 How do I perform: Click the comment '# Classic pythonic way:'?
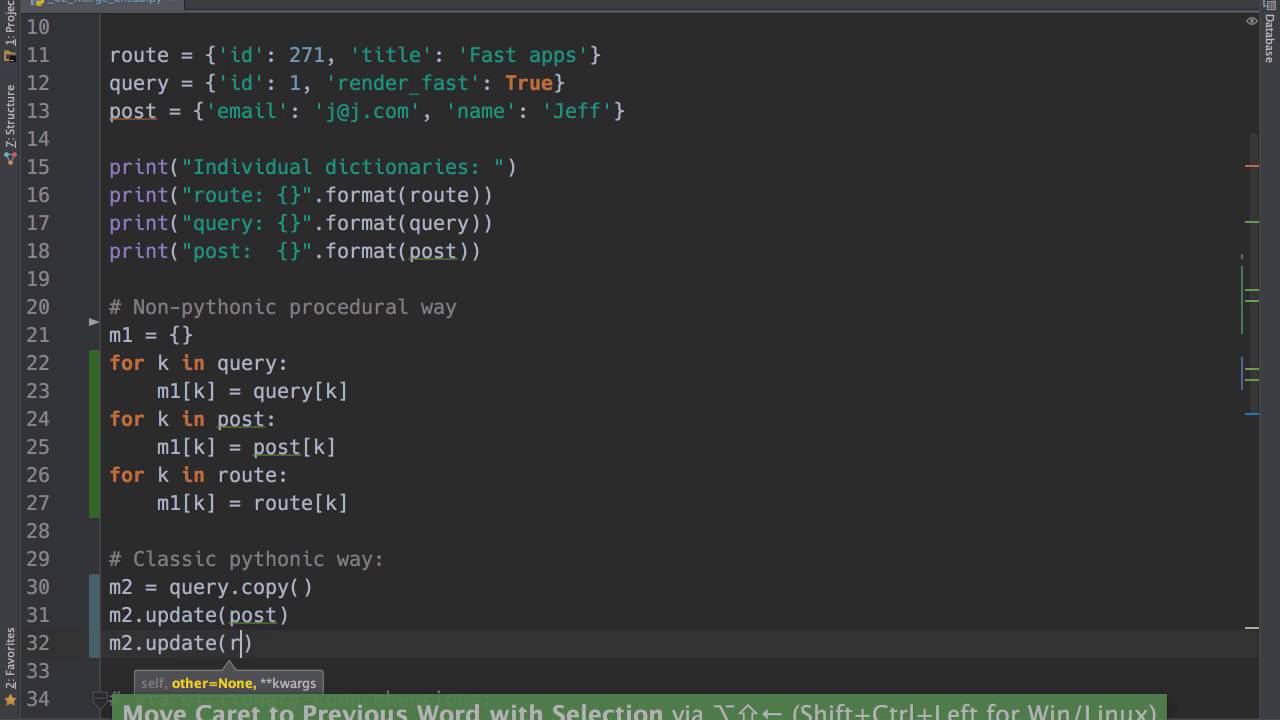pyautogui.click(x=247, y=559)
